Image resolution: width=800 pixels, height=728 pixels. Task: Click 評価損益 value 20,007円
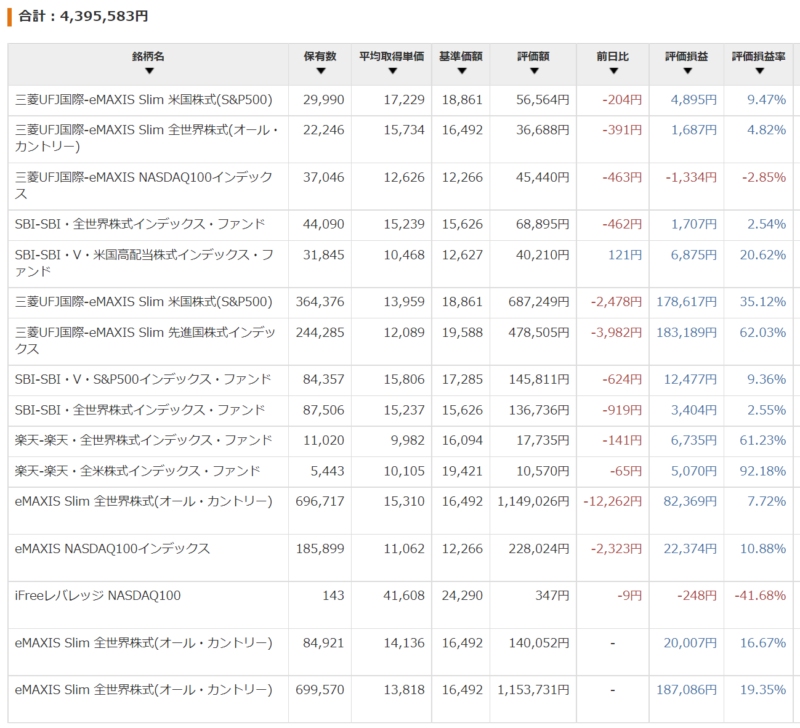pyautogui.click(x=690, y=643)
